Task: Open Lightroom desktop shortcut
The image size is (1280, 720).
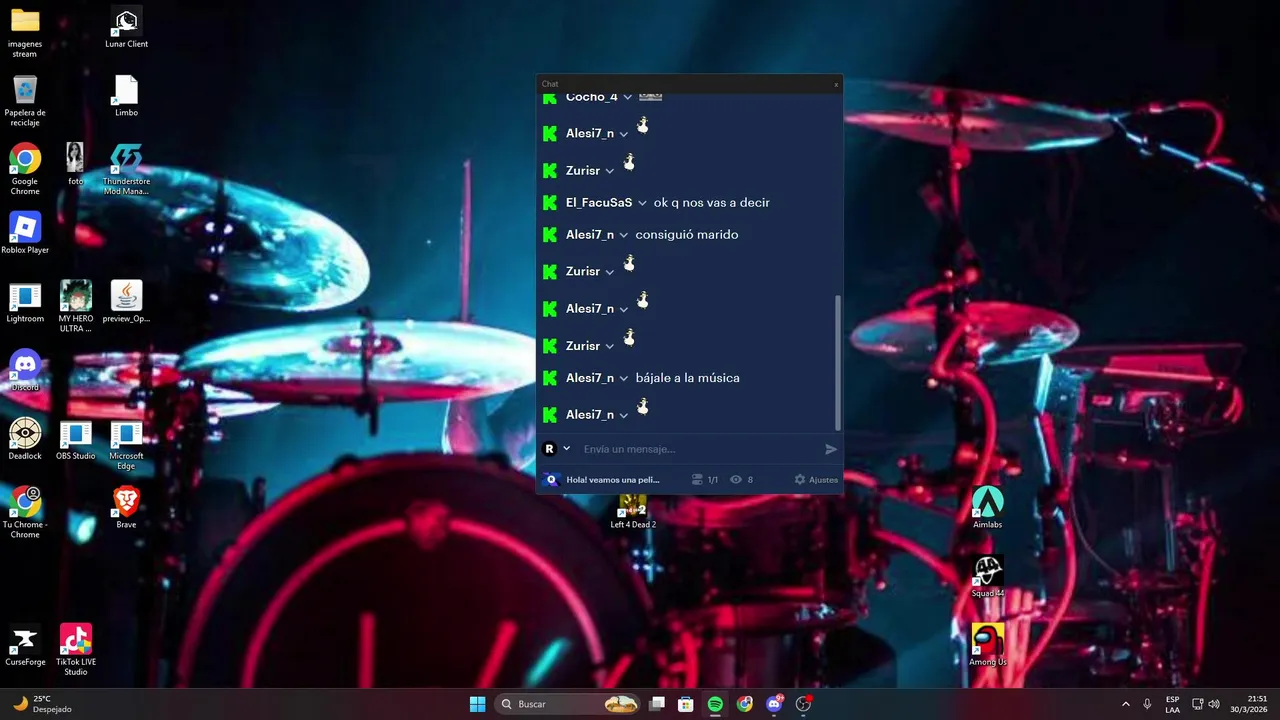Action: pos(25,302)
